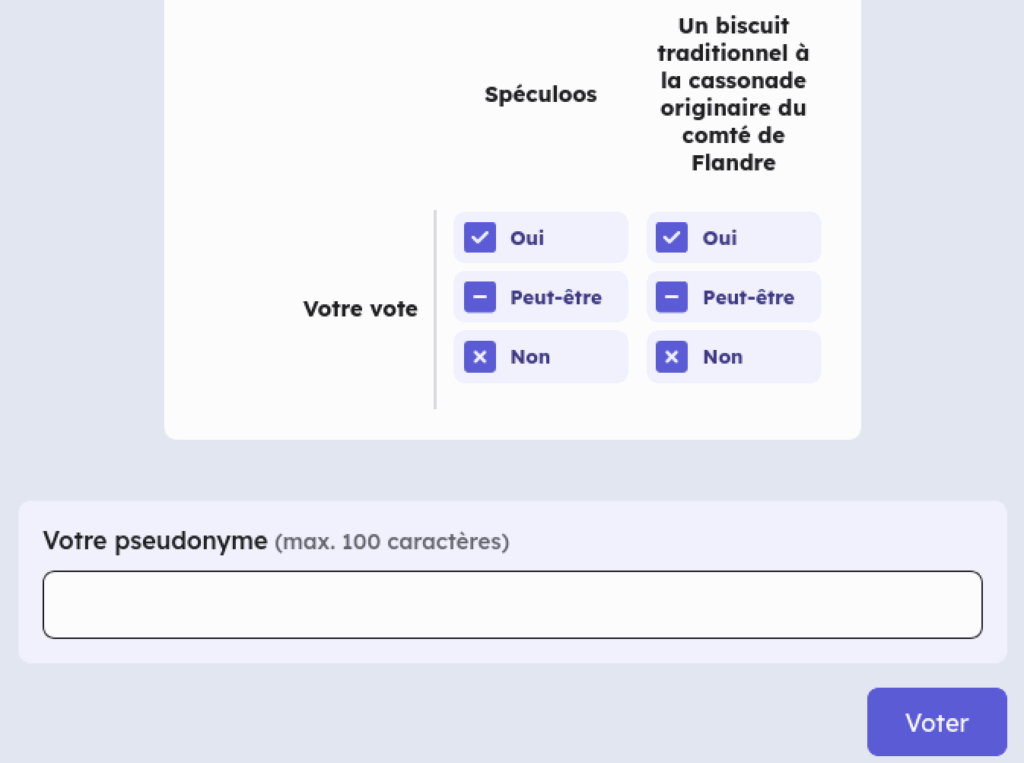Choose "Peut-être" label for Spéculoos
The height and width of the screenshot is (763, 1024).
(x=556, y=297)
